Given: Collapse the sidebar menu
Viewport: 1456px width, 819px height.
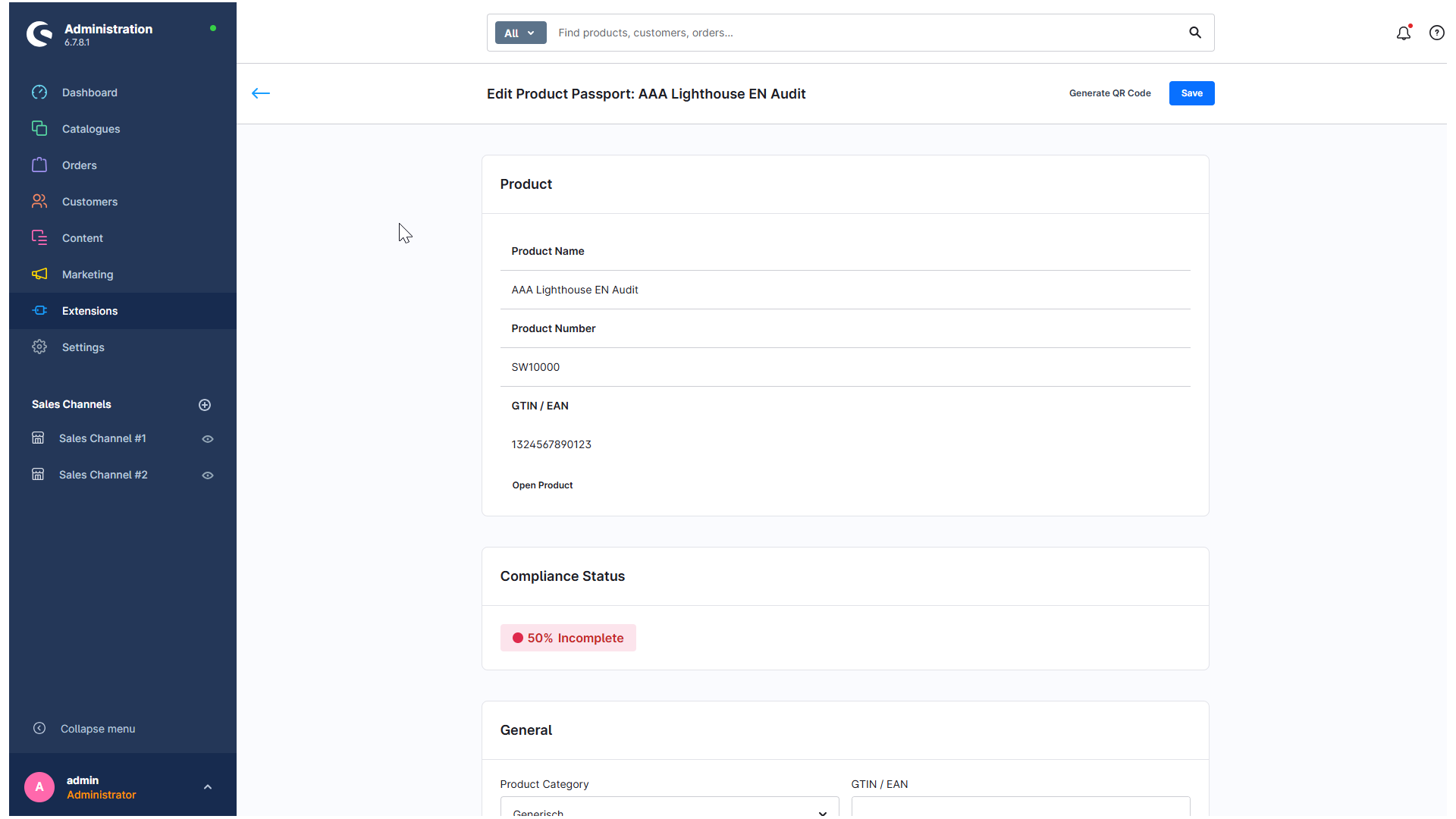Looking at the screenshot, I should coord(98,729).
